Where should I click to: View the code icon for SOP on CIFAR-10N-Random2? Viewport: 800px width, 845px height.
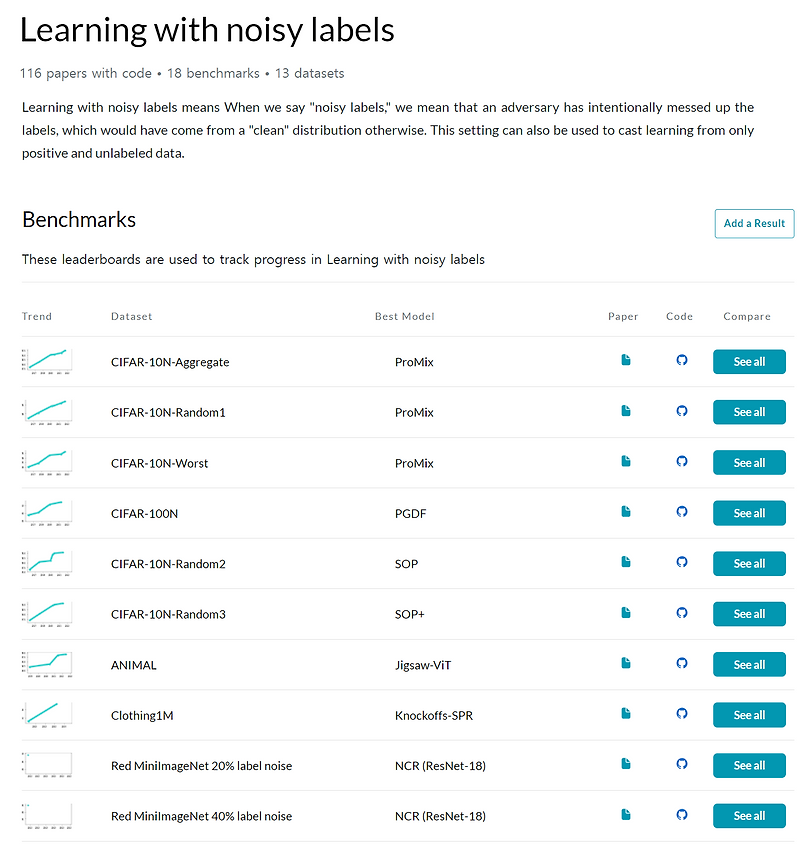tap(681, 563)
